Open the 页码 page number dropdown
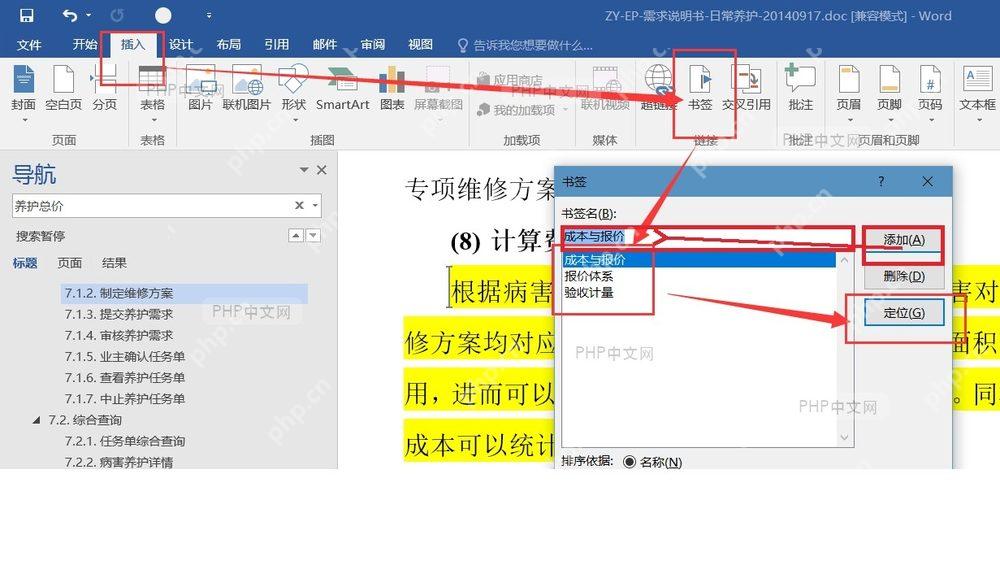Image resolution: width=1000 pixels, height=561 pixels. coord(930,92)
